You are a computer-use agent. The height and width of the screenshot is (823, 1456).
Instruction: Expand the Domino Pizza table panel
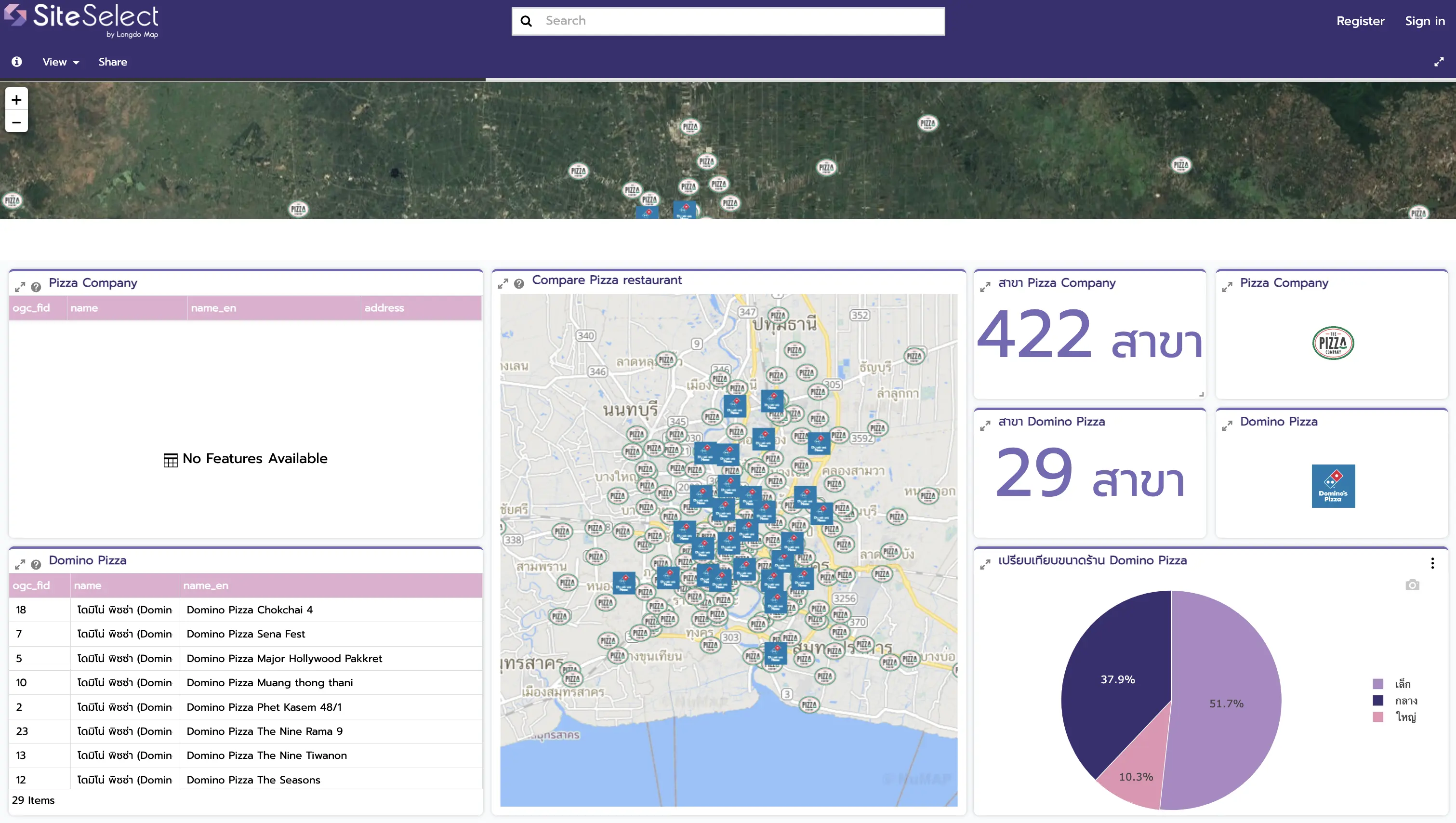coord(20,564)
